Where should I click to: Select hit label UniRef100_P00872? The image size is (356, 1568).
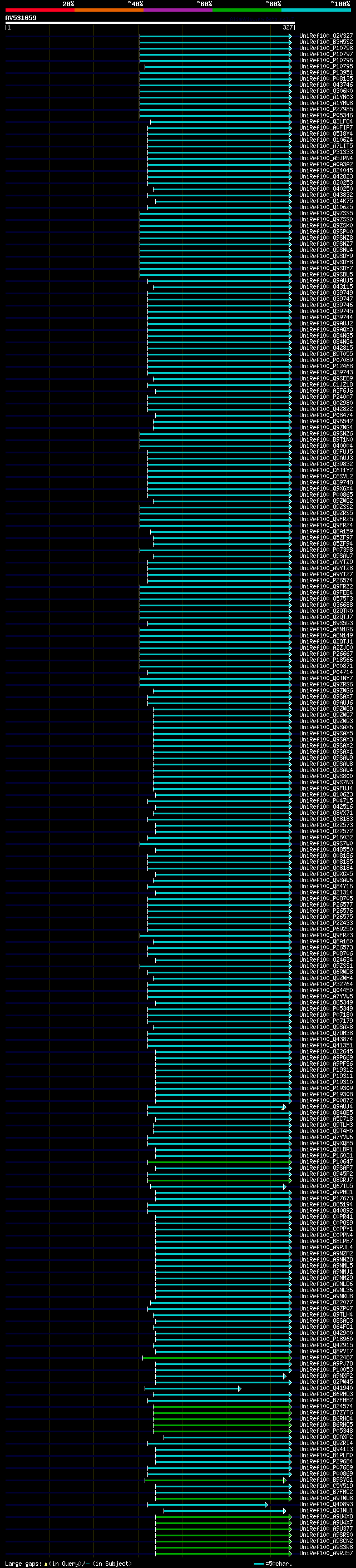click(325, 1101)
